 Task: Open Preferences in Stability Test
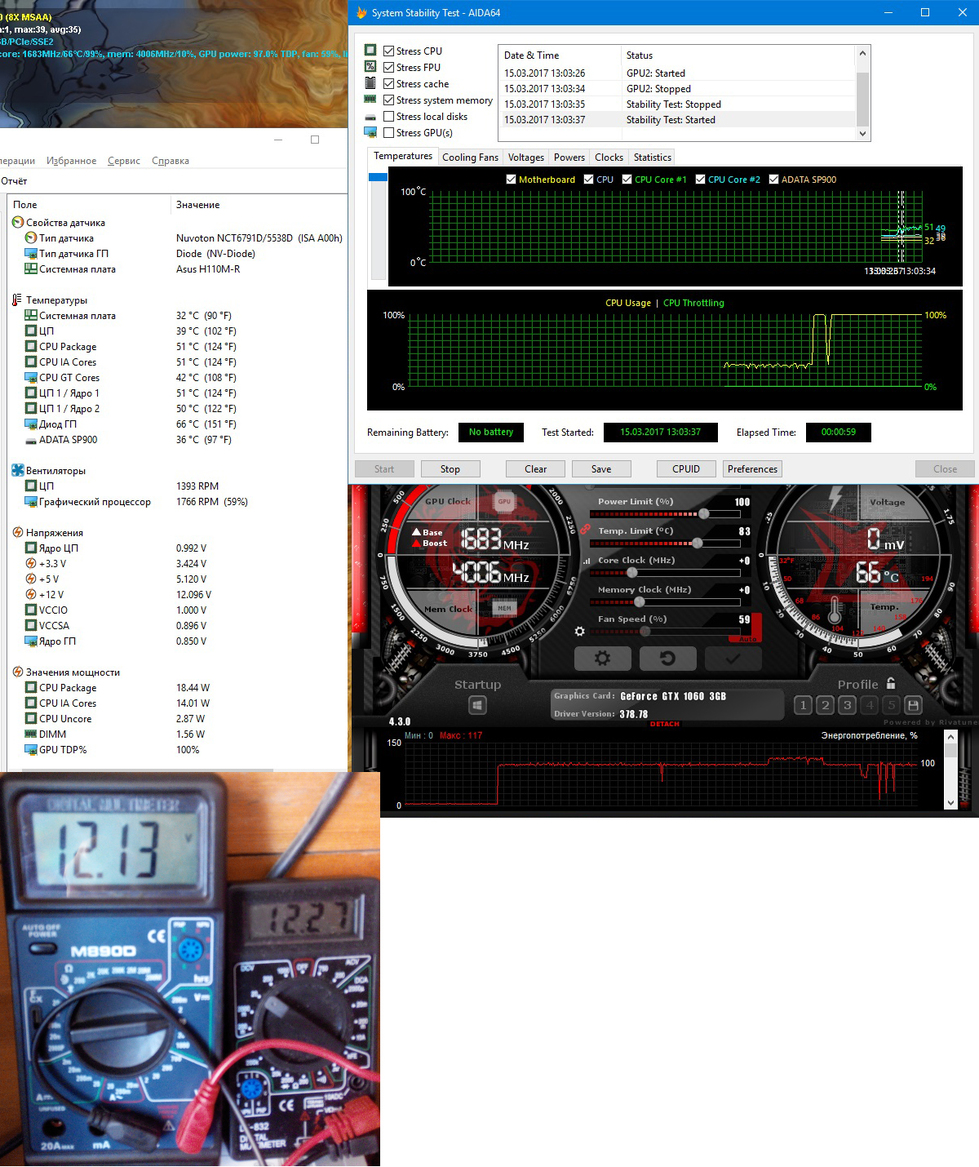[753, 469]
